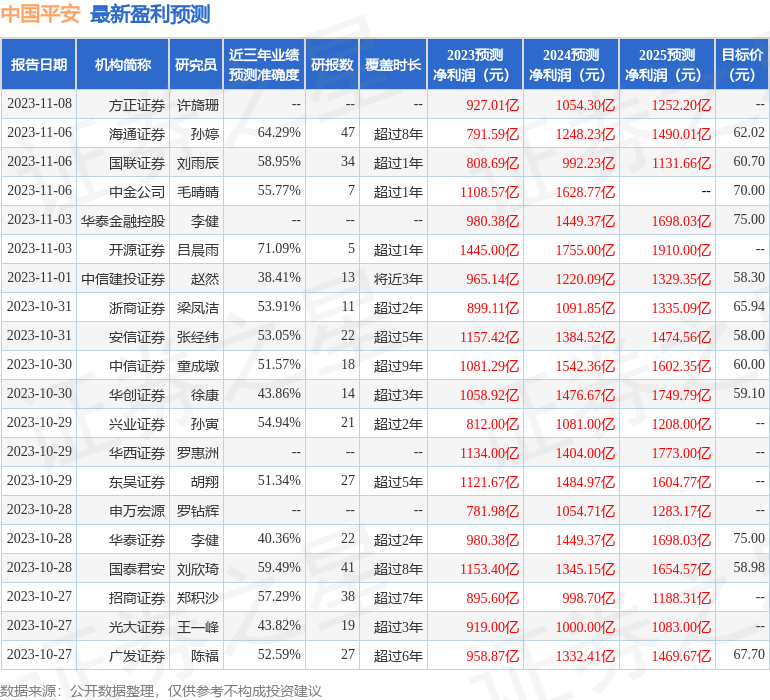The image size is (770, 700).
Task: Click analyst name 吕晨雨
Action: (x=198, y=250)
